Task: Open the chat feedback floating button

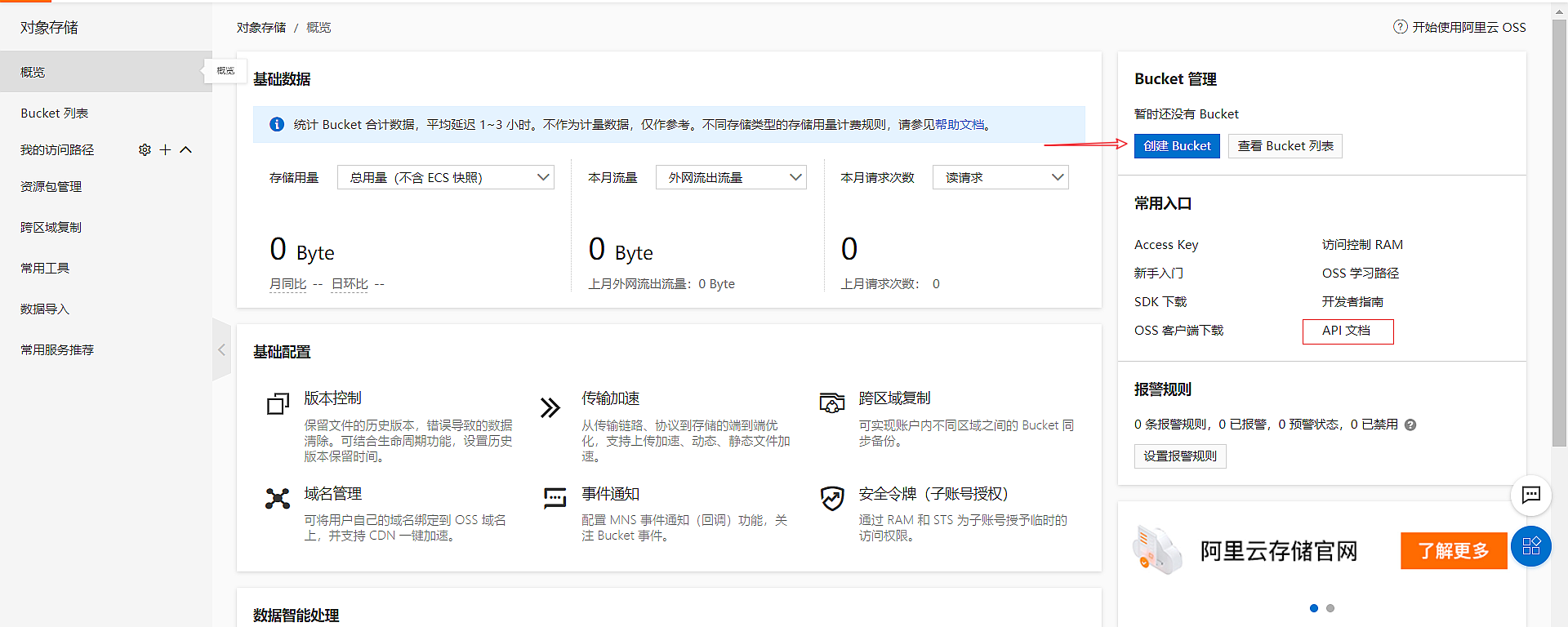Action: [1531, 495]
